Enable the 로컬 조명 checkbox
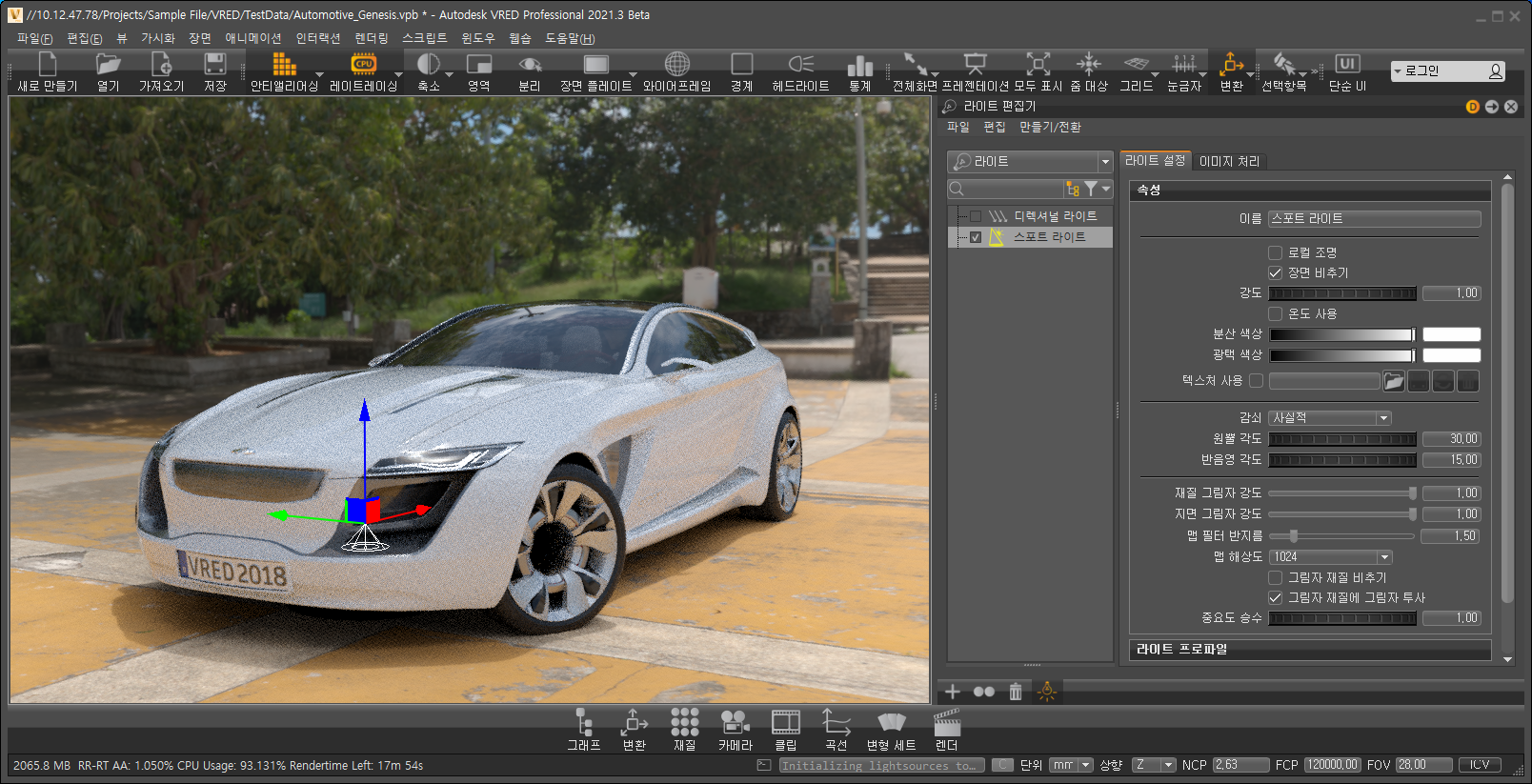The width and height of the screenshot is (1532, 784). pyautogui.click(x=1275, y=252)
